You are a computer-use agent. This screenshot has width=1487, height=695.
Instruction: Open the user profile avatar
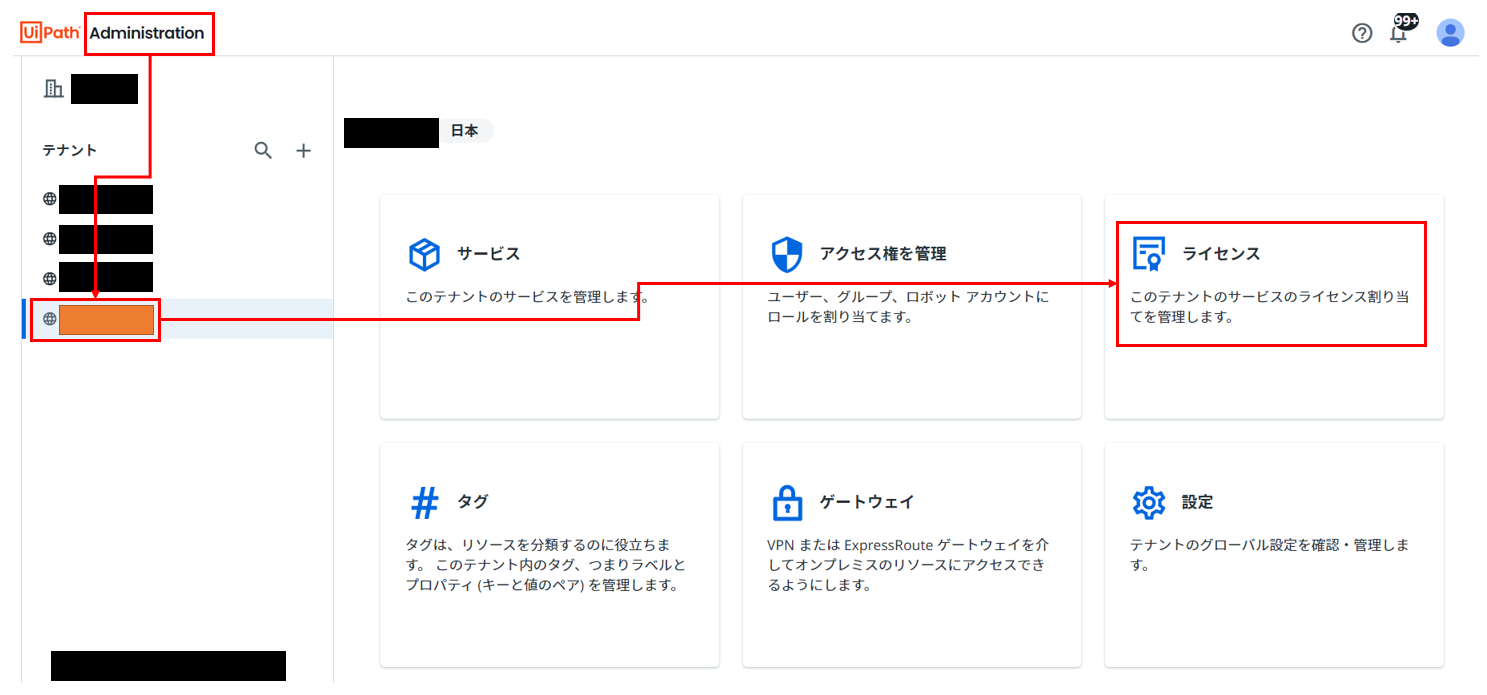(x=1450, y=33)
